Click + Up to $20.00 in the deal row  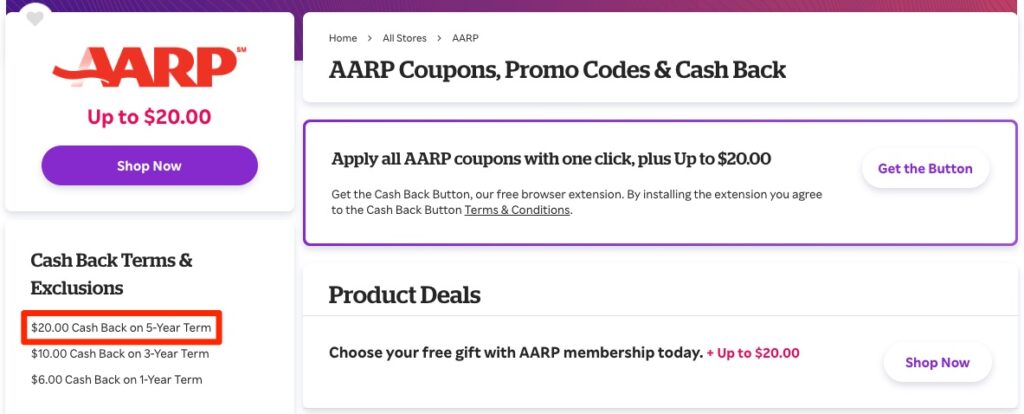coord(753,353)
